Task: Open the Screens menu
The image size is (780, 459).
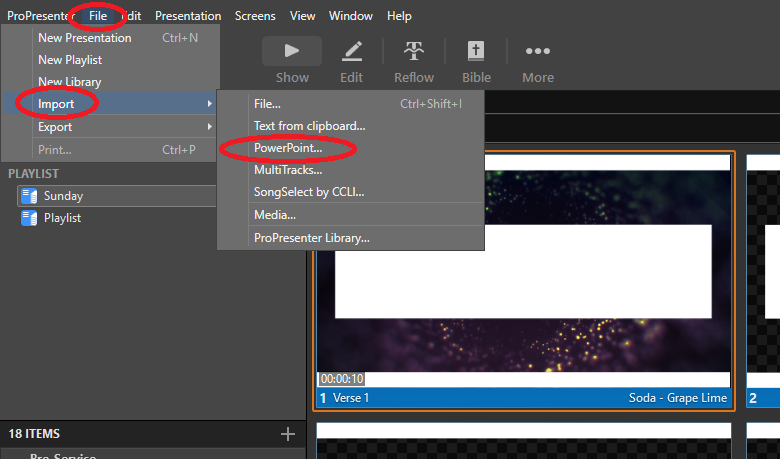Action: click(255, 16)
